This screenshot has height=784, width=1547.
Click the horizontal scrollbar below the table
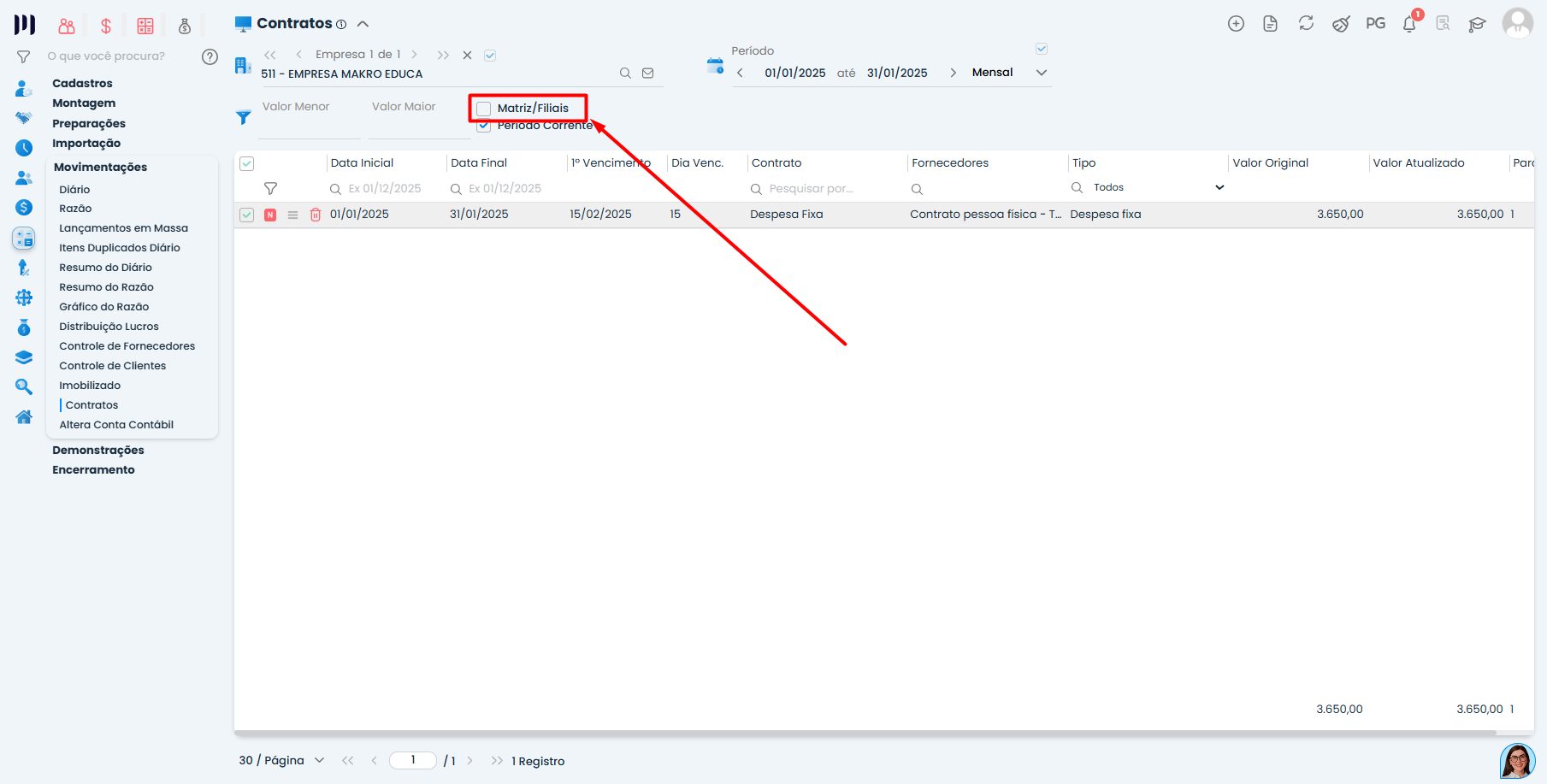click(x=864, y=733)
